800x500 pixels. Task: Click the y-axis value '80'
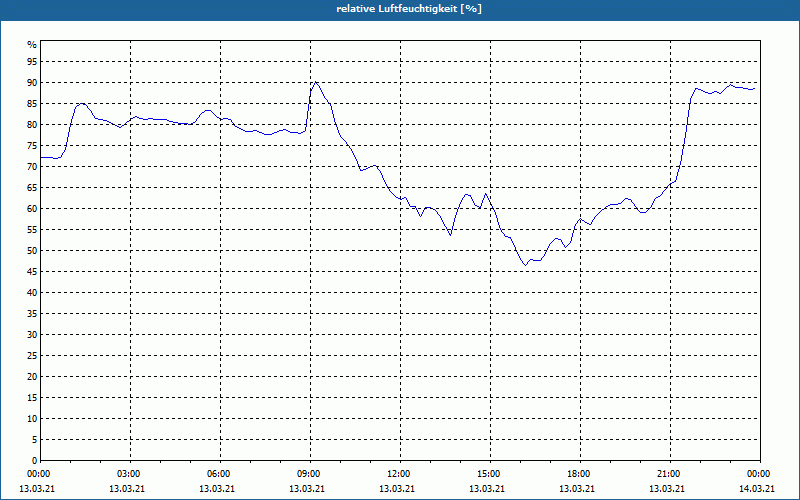tap(32, 124)
